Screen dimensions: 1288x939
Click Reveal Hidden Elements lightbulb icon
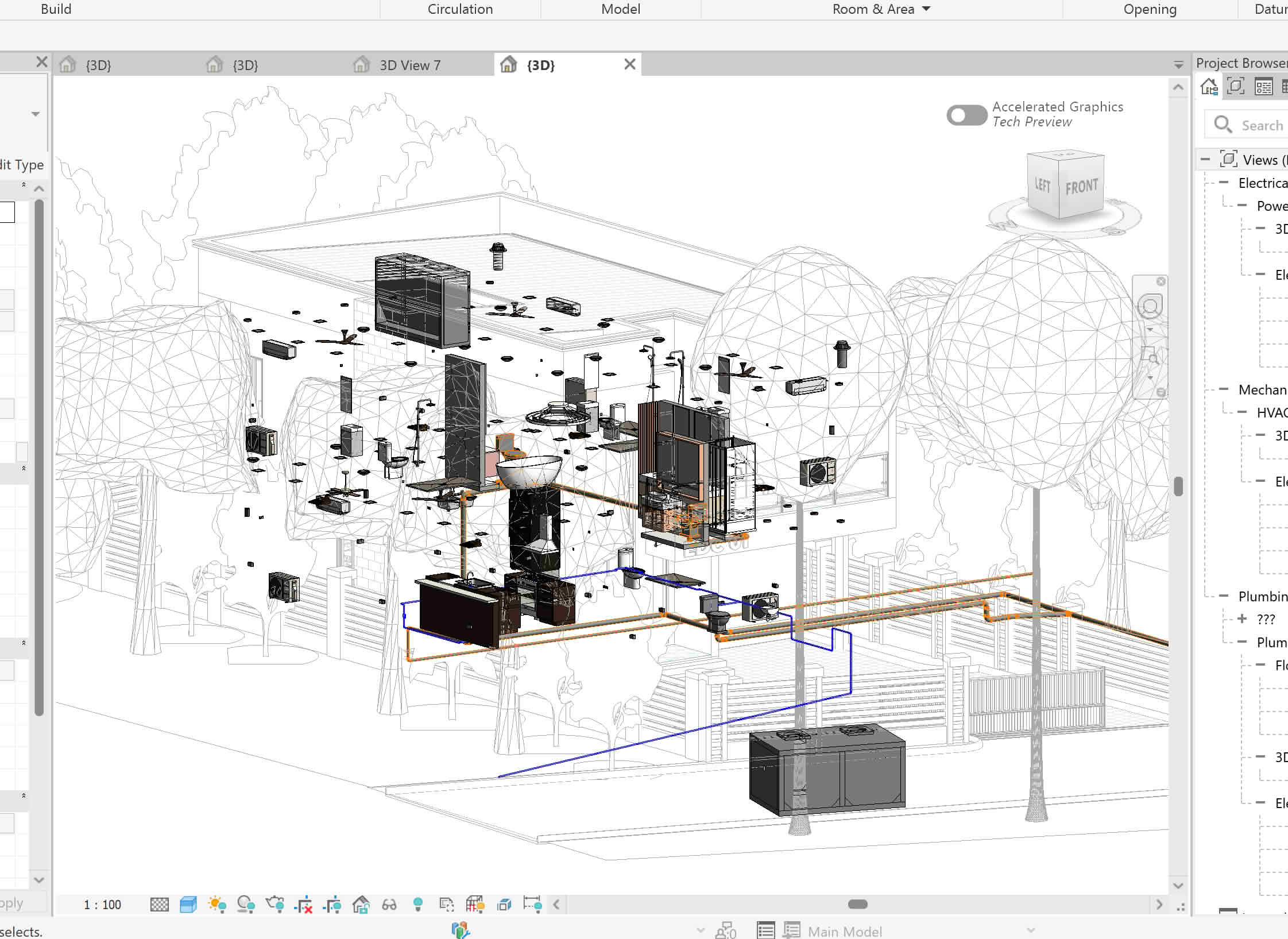pos(418,905)
